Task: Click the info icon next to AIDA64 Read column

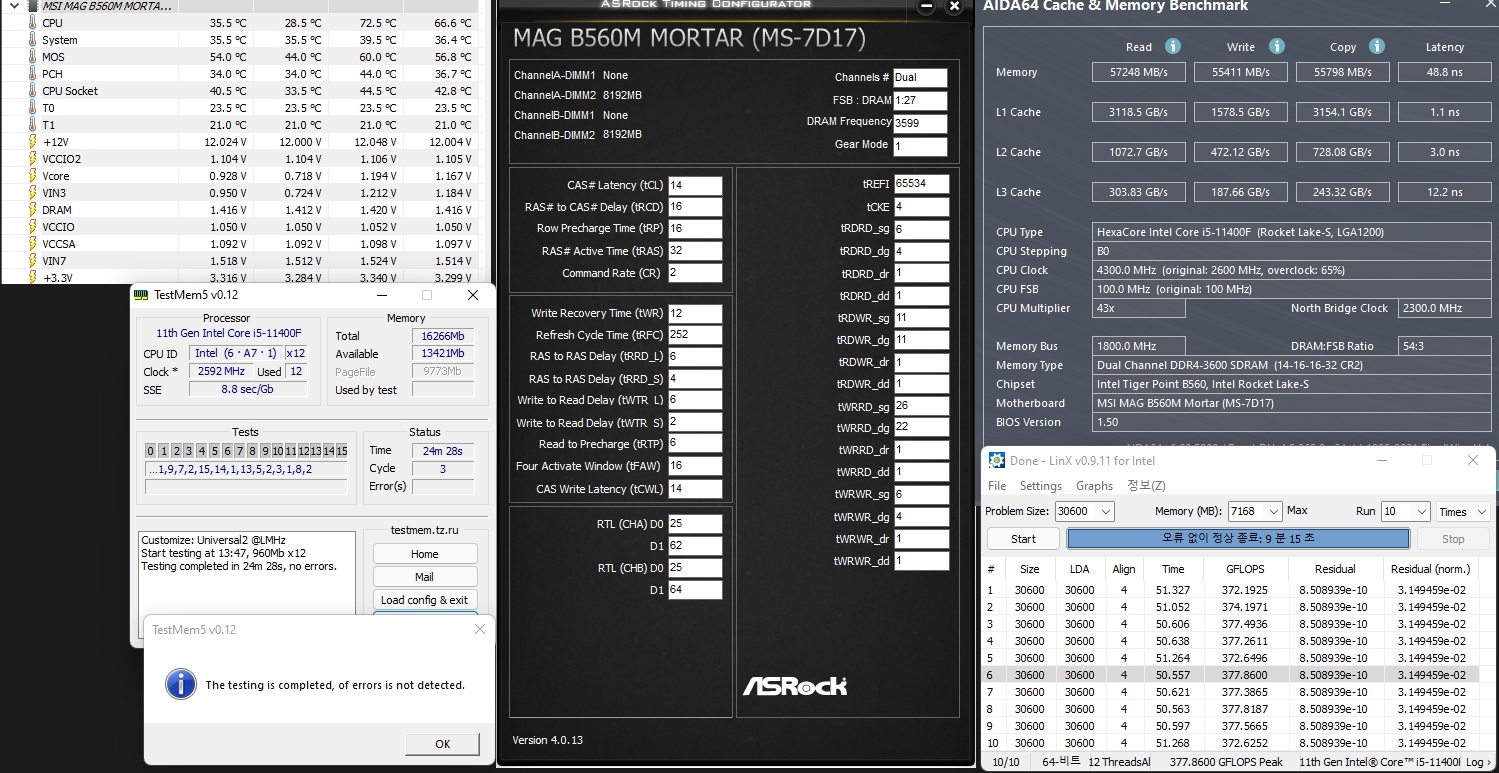Action: click(1173, 46)
